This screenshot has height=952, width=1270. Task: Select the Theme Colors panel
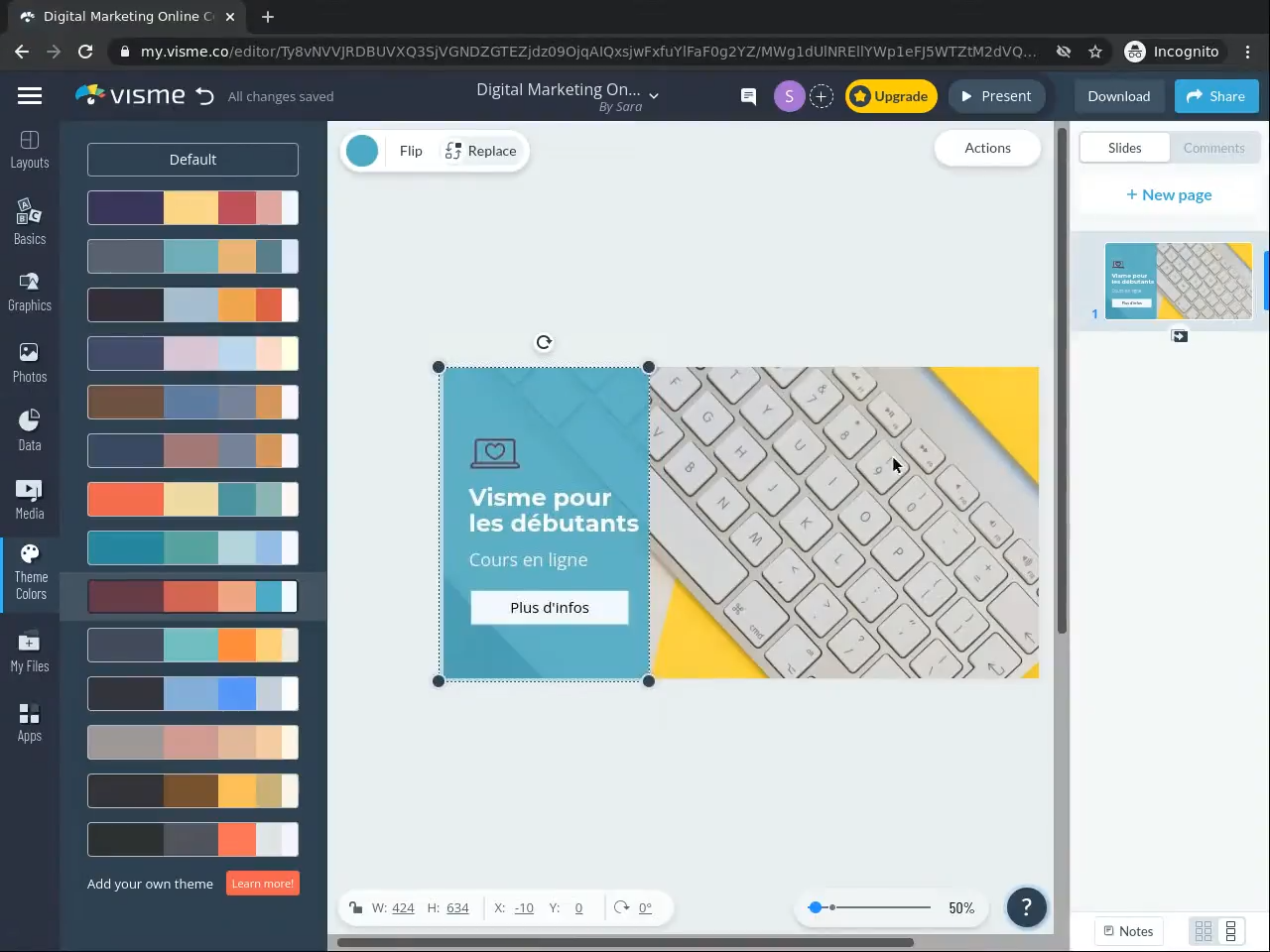pyautogui.click(x=30, y=572)
